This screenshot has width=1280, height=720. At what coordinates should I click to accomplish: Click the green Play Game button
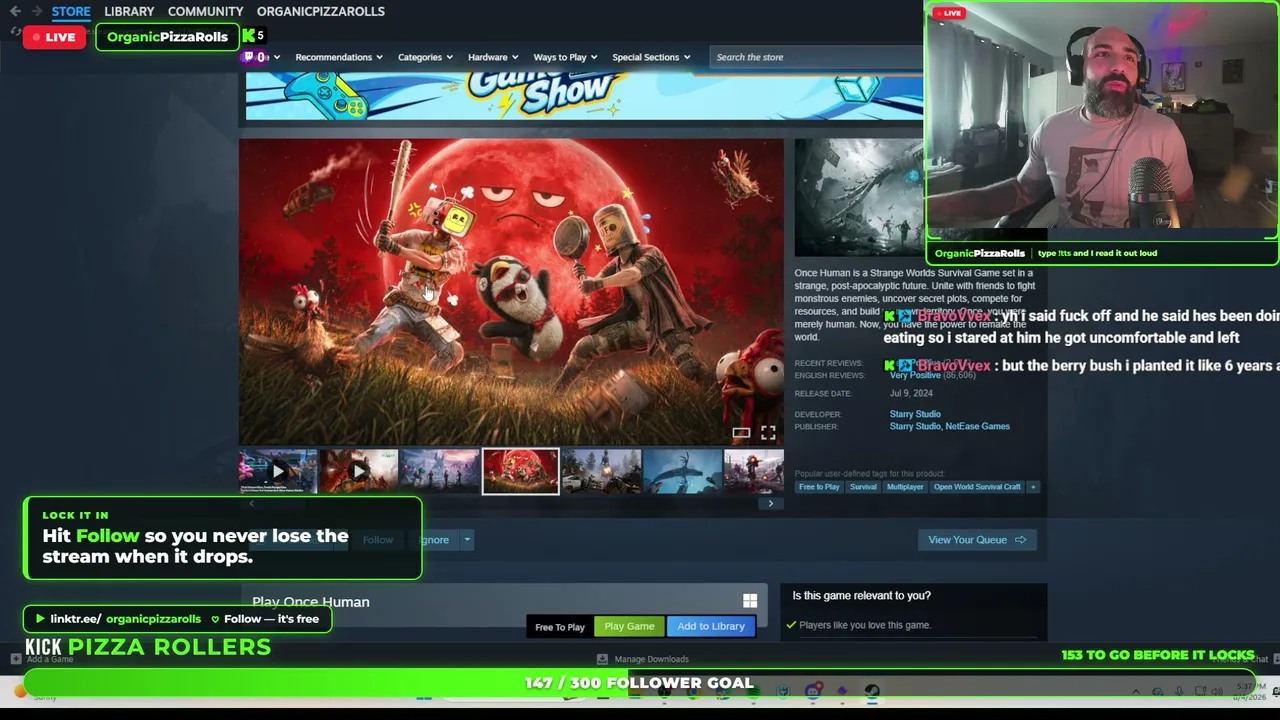tap(629, 626)
